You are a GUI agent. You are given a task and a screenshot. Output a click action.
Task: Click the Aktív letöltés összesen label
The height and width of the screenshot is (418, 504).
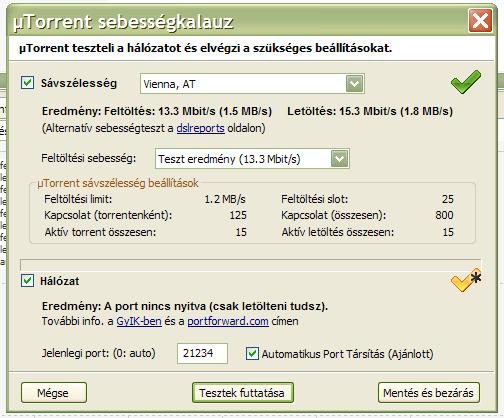coord(338,232)
